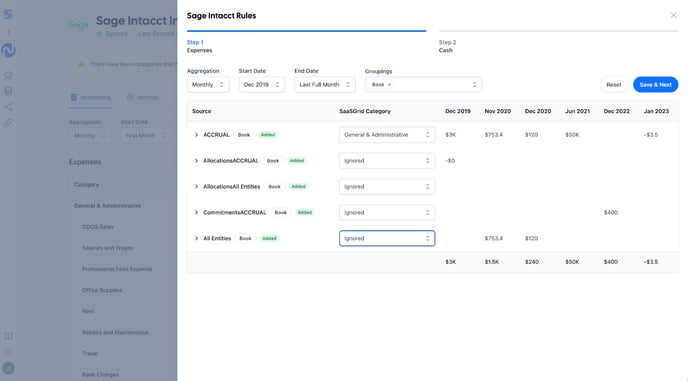This screenshot has height=381, width=688.
Task: Click the $1.5K total for Nov 2020
Action: [x=492, y=262]
